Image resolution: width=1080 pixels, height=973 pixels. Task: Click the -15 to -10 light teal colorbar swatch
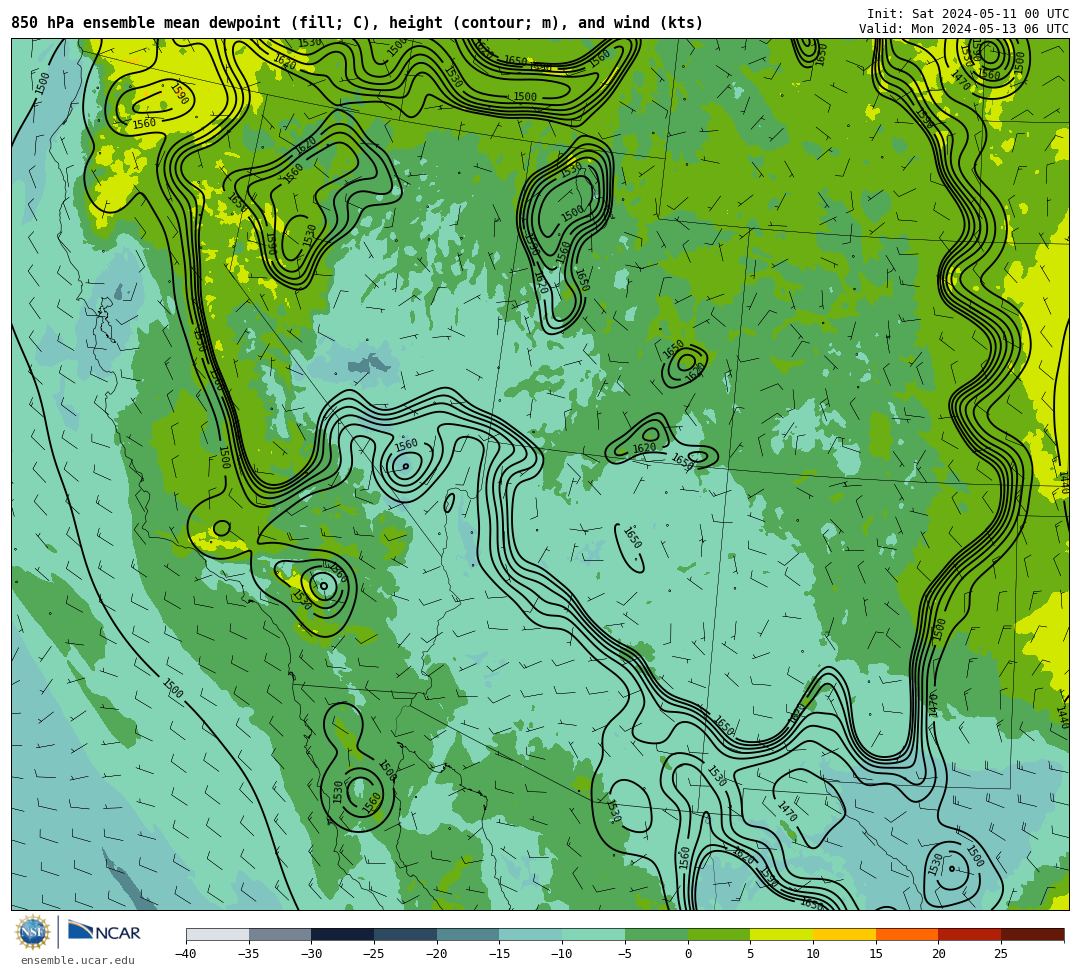(x=531, y=935)
